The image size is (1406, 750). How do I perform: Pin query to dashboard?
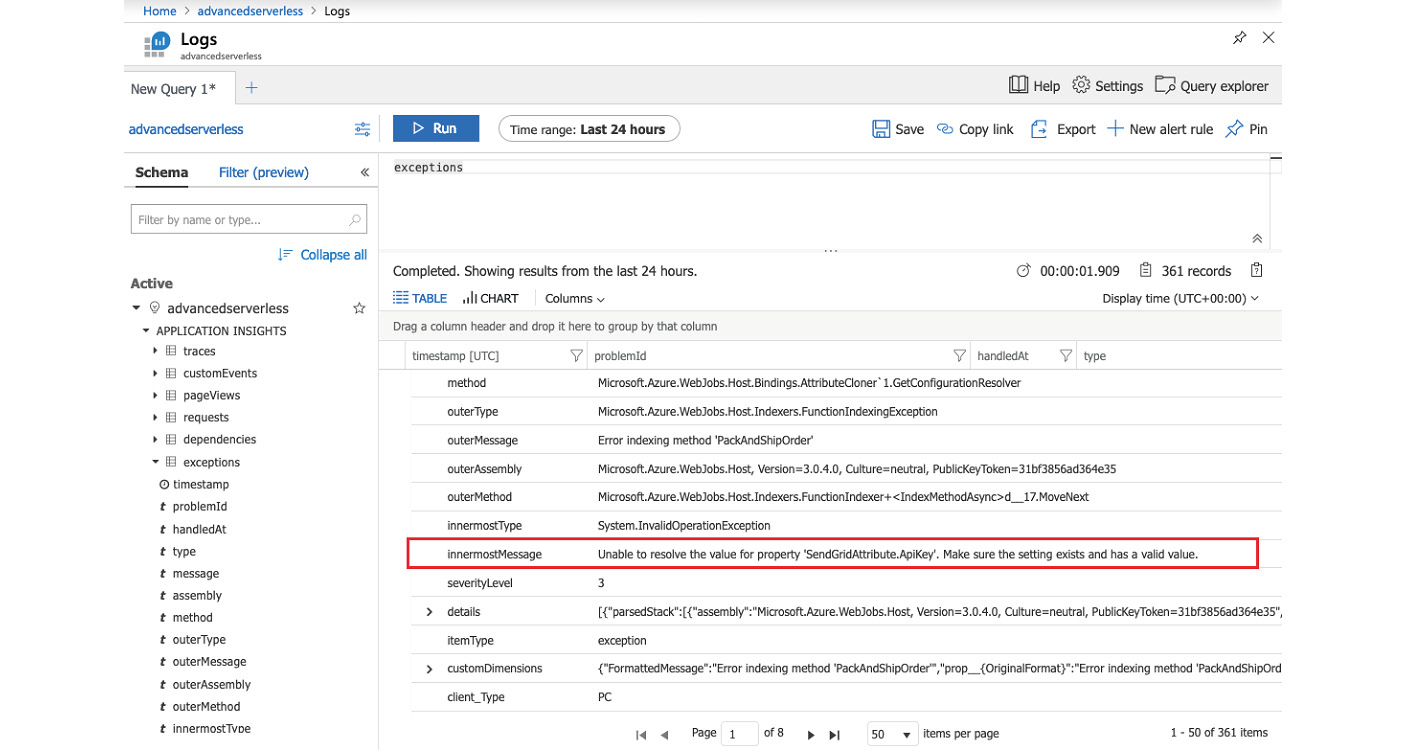pos(1246,129)
